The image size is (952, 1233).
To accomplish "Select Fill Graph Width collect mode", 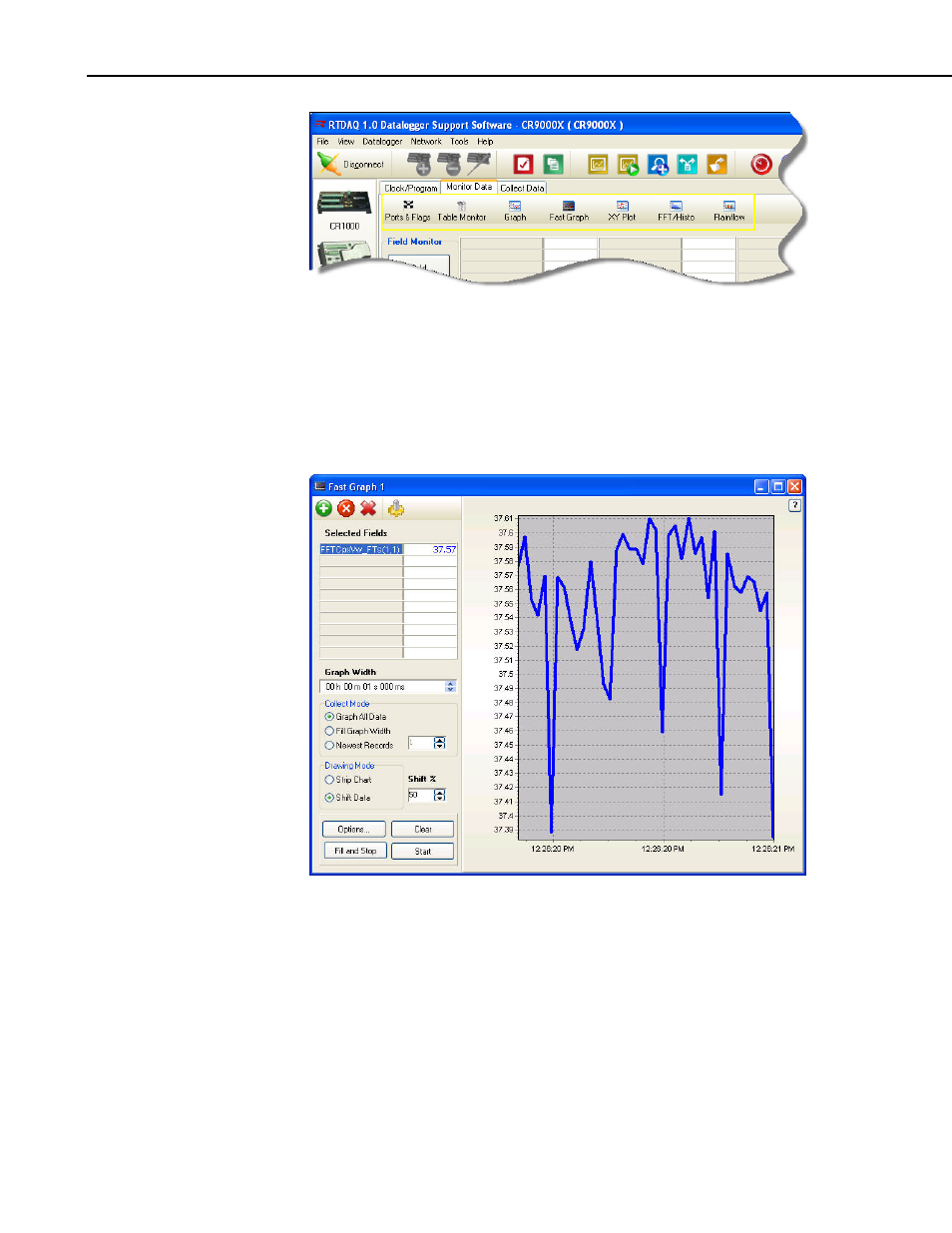I will pos(329,731).
